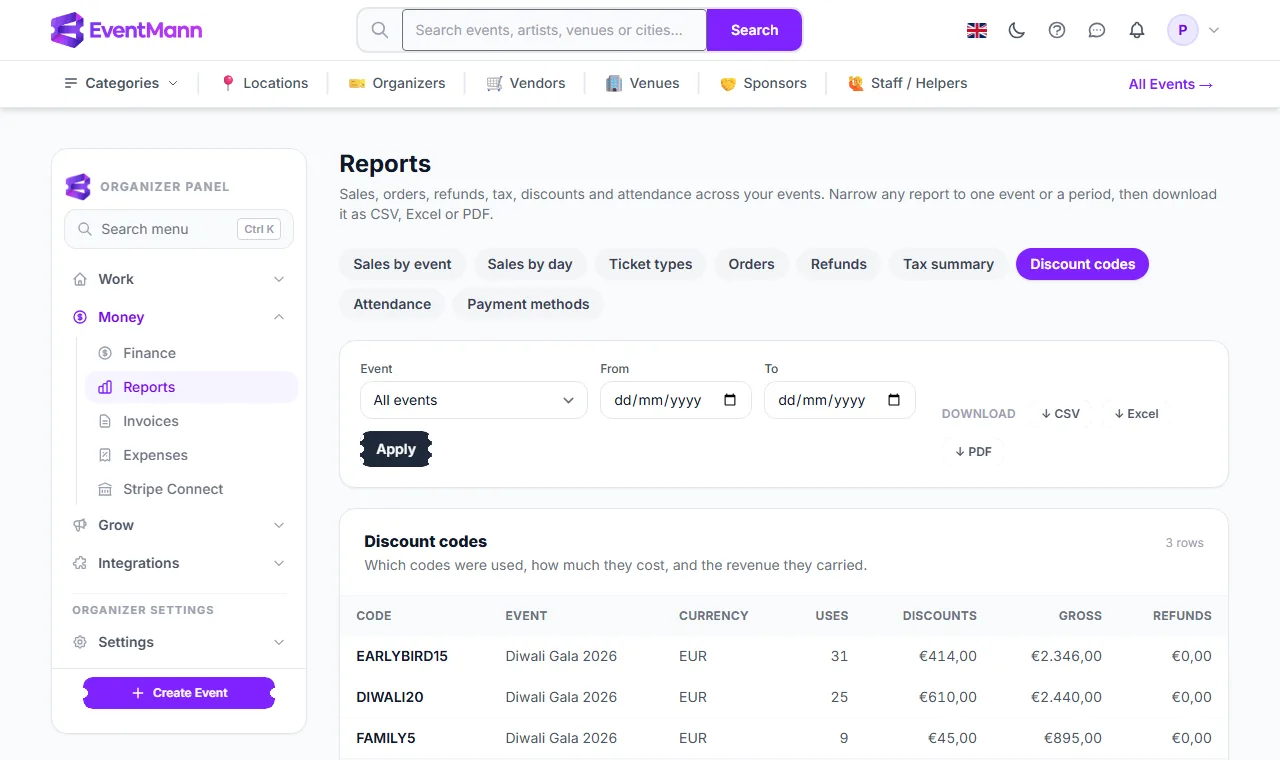Image resolution: width=1280 pixels, height=760 pixels.
Task: Download report as PDF
Action: pos(973,451)
